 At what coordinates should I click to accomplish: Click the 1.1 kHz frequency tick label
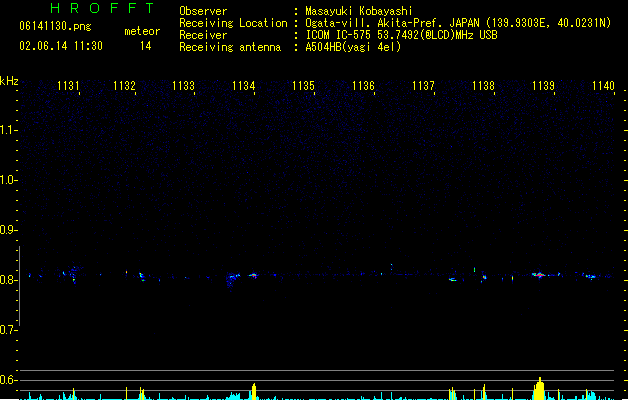click(x=8, y=130)
